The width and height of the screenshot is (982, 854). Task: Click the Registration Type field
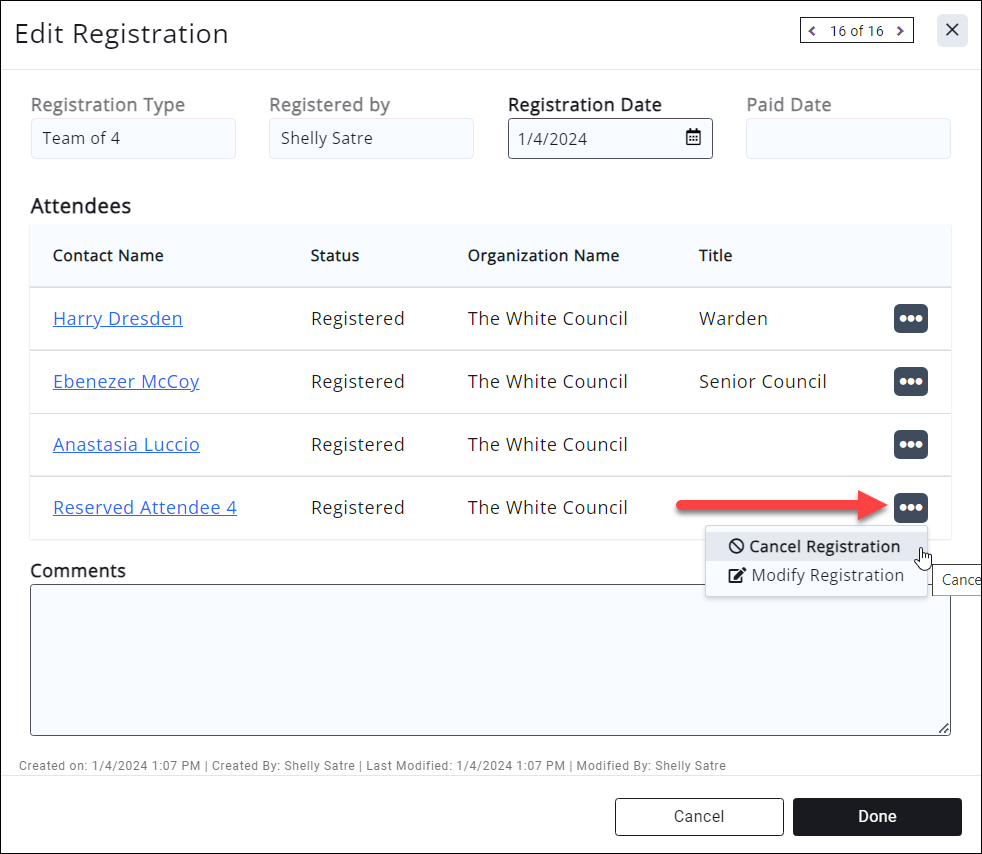133,139
